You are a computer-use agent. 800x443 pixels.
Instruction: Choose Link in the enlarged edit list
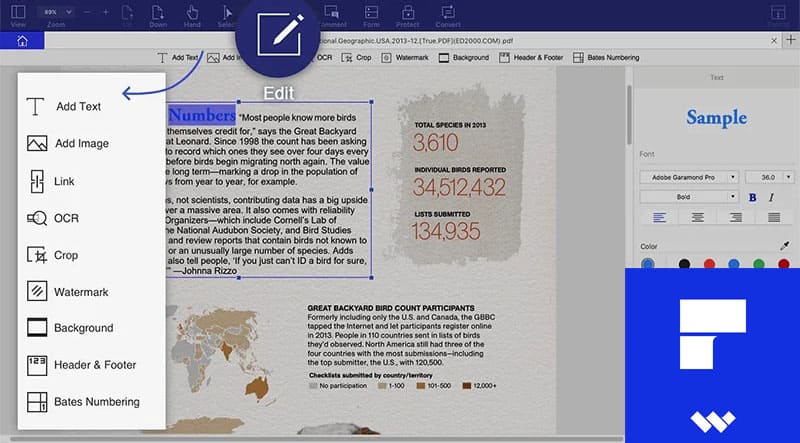(x=51, y=181)
